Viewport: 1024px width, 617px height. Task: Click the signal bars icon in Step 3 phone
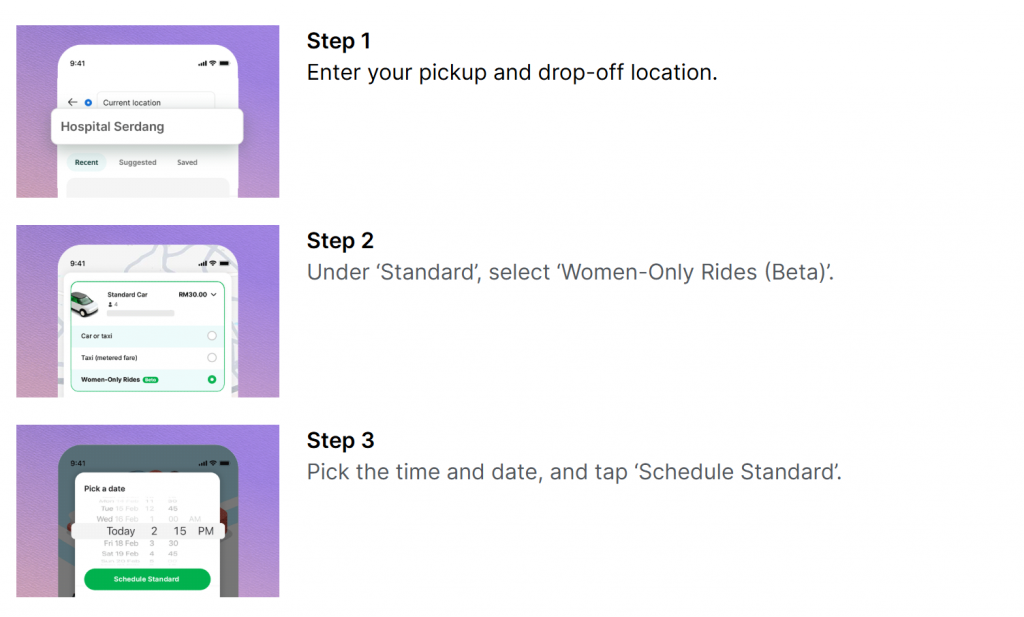click(x=202, y=463)
